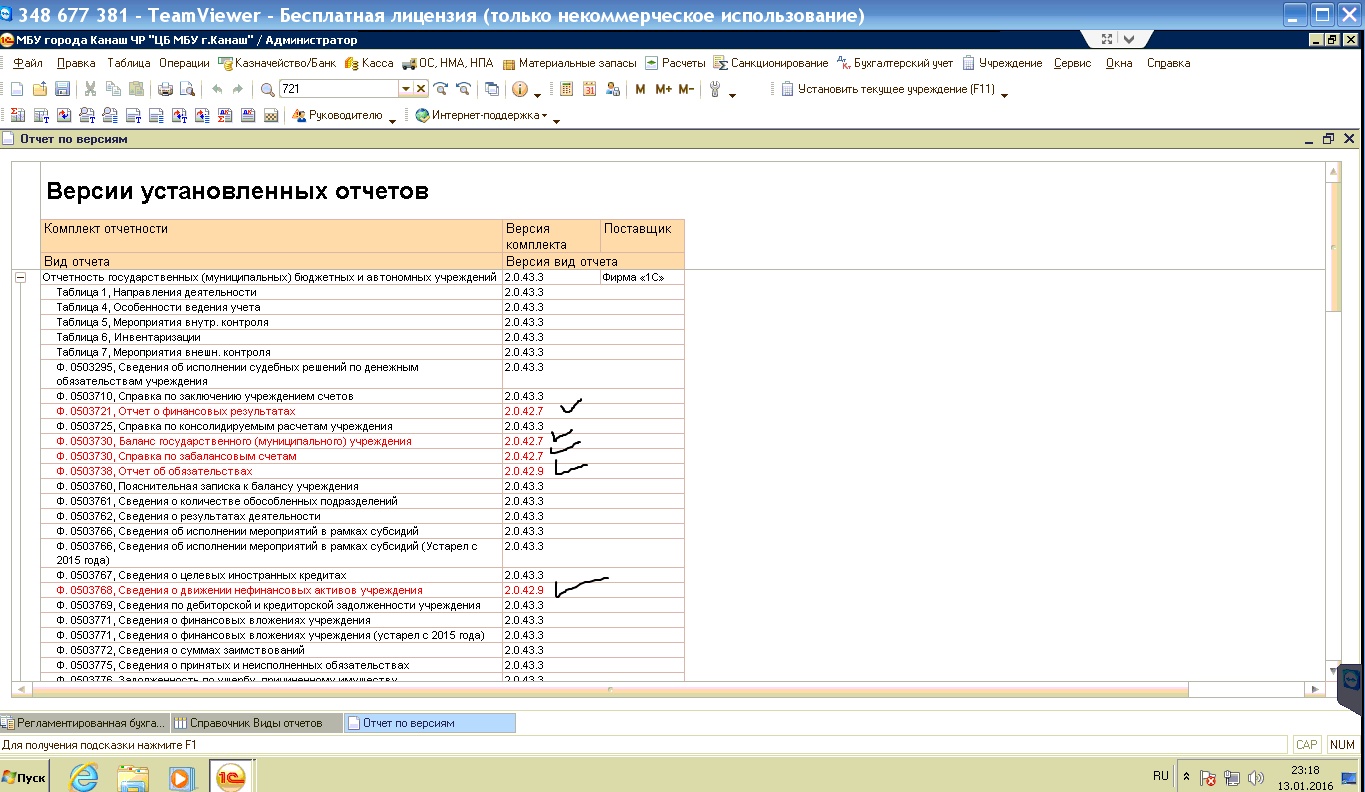1365x792 pixels.
Task: Collapse the report group tree minus box
Action: pyautogui.click(x=20, y=277)
